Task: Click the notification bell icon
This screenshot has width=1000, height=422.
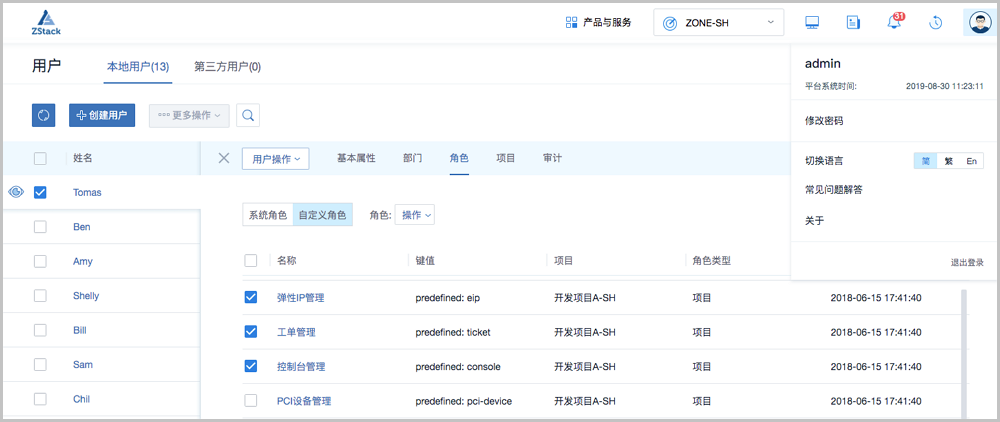Action: click(x=894, y=22)
